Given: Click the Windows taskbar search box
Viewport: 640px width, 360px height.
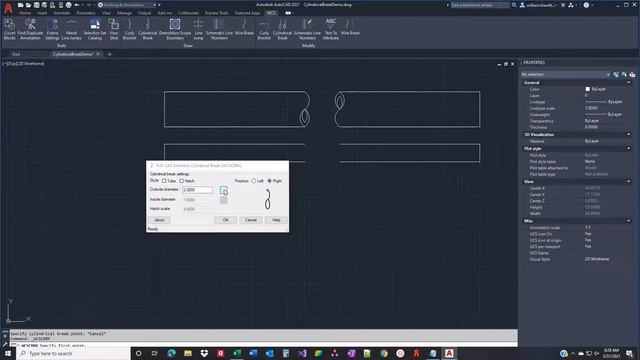Looking at the screenshot, I should pyautogui.click(x=73, y=353).
